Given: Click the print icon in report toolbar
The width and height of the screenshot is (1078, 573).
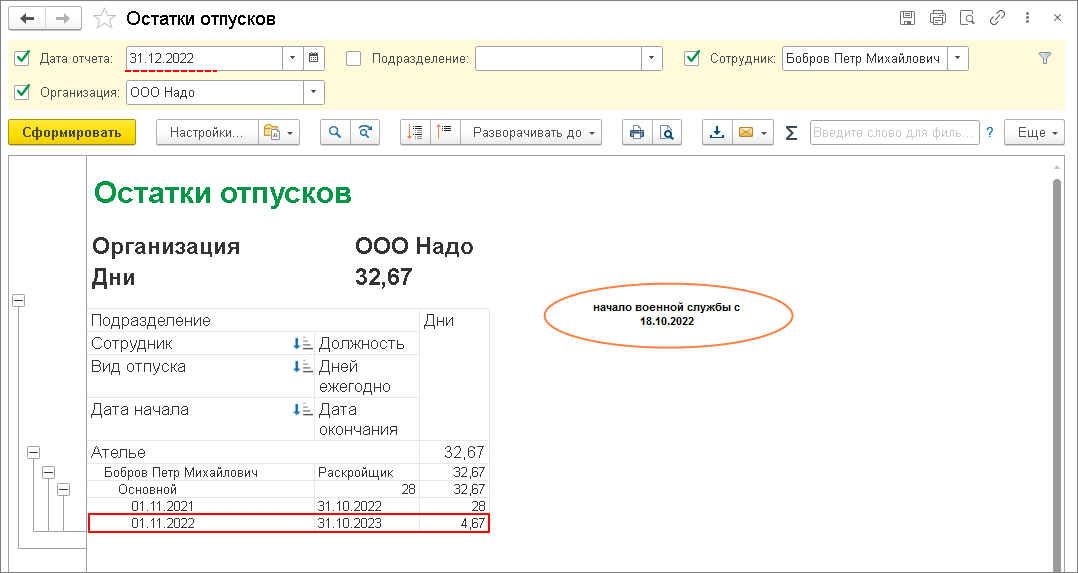Looking at the screenshot, I should (636, 133).
